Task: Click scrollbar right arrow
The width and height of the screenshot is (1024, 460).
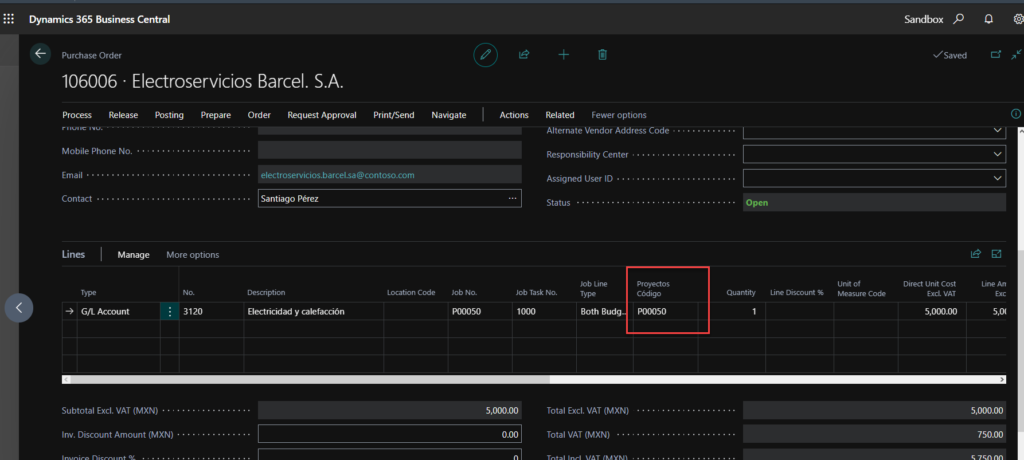Action: pyautogui.click(x=1002, y=379)
